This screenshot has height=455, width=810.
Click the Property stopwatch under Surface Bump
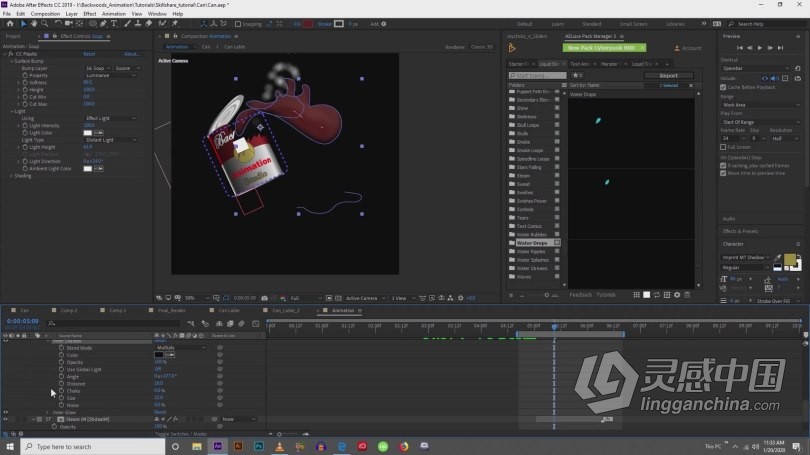[25, 75]
